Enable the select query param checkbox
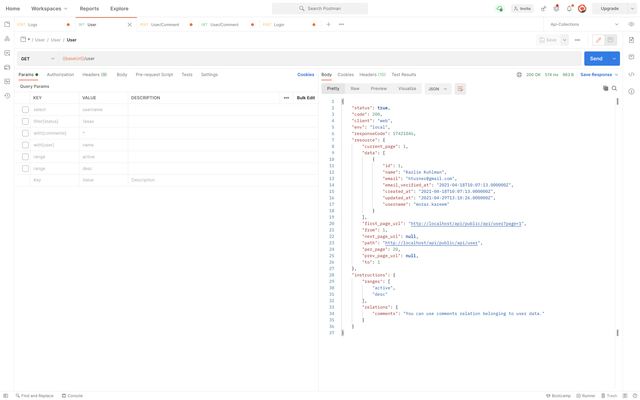Image resolution: width=640 pixels, height=400 pixels. click(x=25, y=110)
